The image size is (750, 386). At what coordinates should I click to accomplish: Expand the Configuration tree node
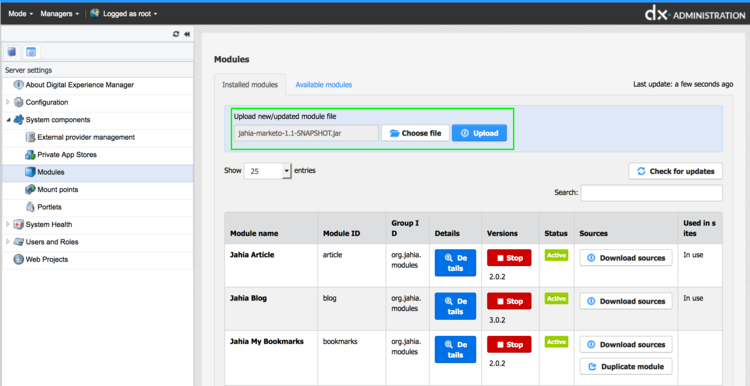click(x=8, y=102)
